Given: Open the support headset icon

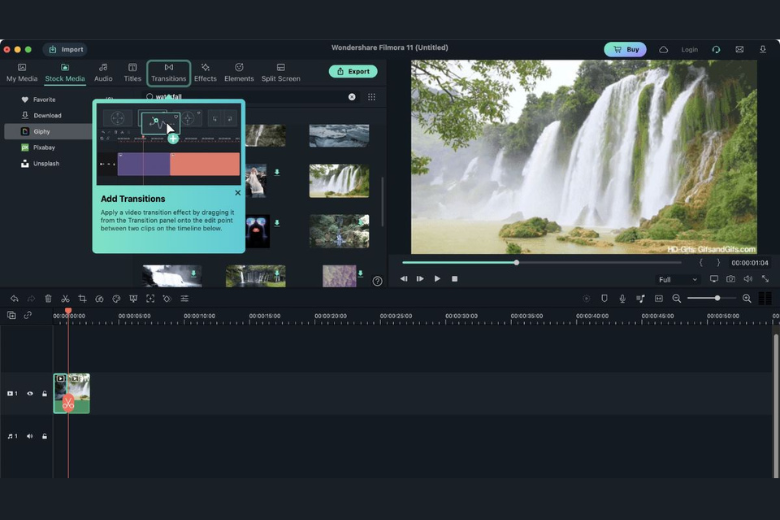Looking at the screenshot, I should coord(716,50).
